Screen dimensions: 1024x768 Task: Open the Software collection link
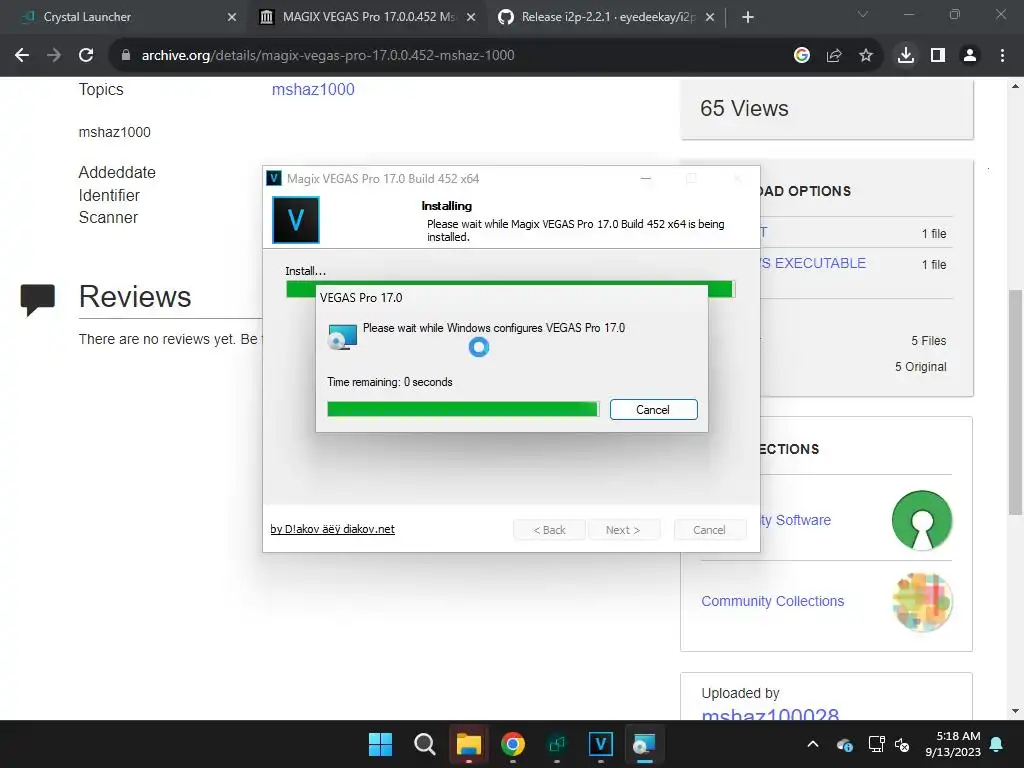pyautogui.click(x=795, y=520)
